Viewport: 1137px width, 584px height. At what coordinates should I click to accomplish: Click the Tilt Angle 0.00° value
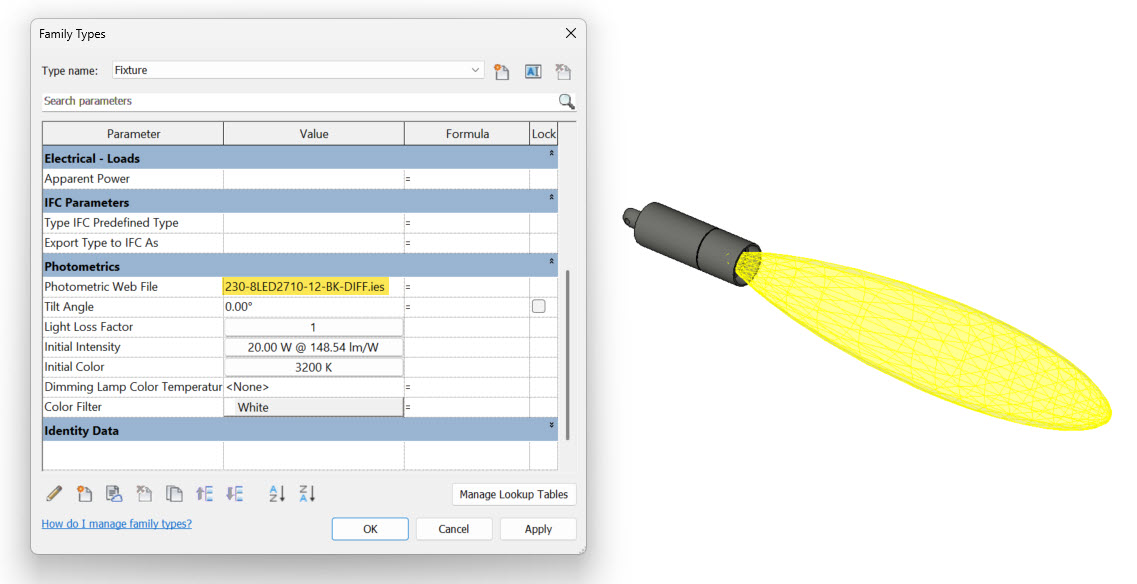tap(313, 307)
